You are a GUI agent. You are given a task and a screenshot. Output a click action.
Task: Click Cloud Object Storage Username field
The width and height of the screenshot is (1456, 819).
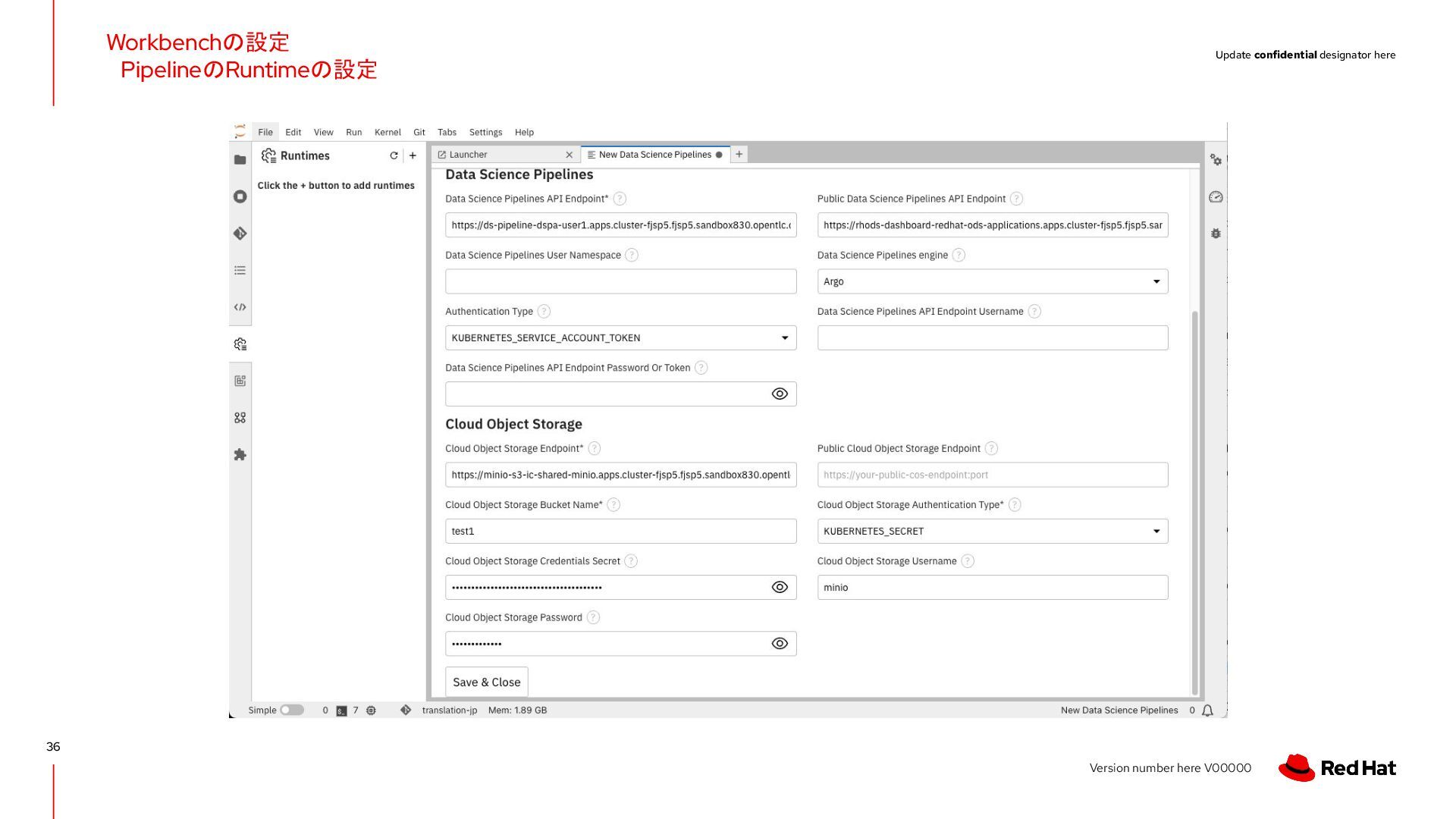[993, 588]
